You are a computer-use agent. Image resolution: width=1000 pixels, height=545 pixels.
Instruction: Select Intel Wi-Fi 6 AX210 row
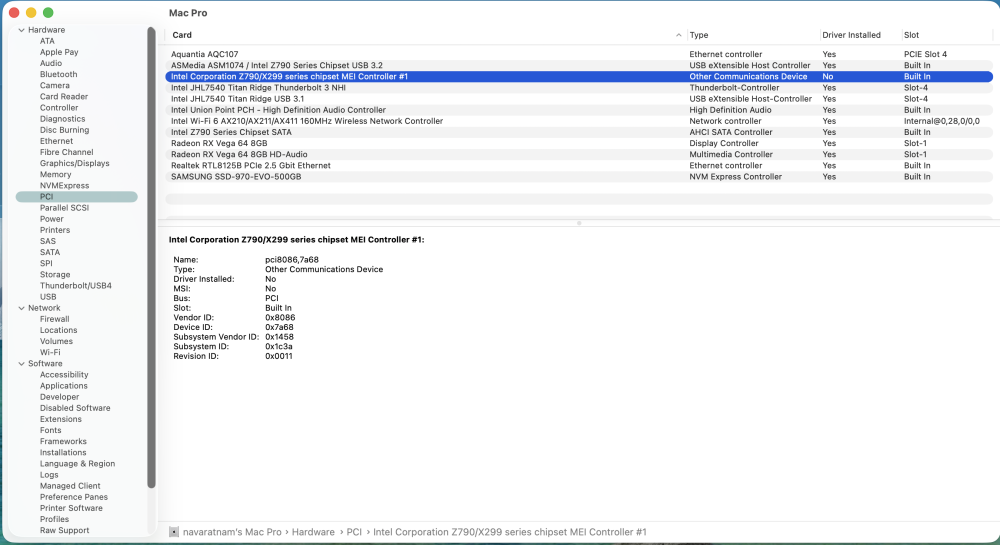579,121
